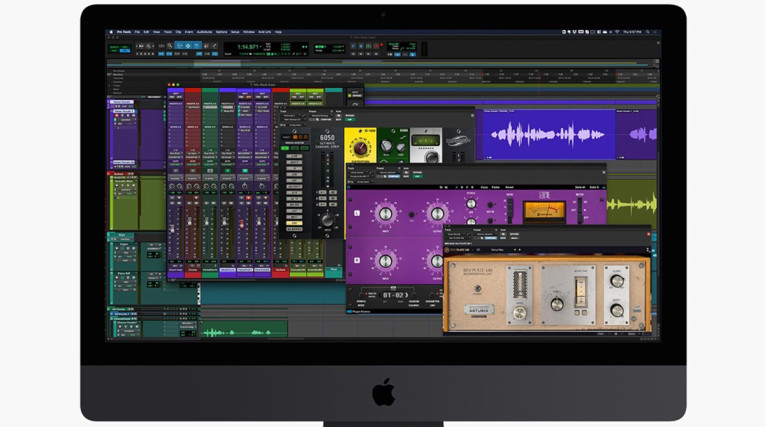765x427 pixels.
Task: Toggle the L channel button on purple compressor
Action: pos(357,213)
